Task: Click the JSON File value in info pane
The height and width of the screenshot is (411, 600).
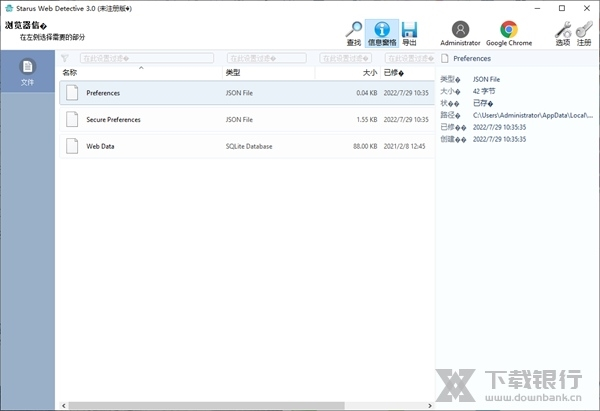Action: point(486,79)
